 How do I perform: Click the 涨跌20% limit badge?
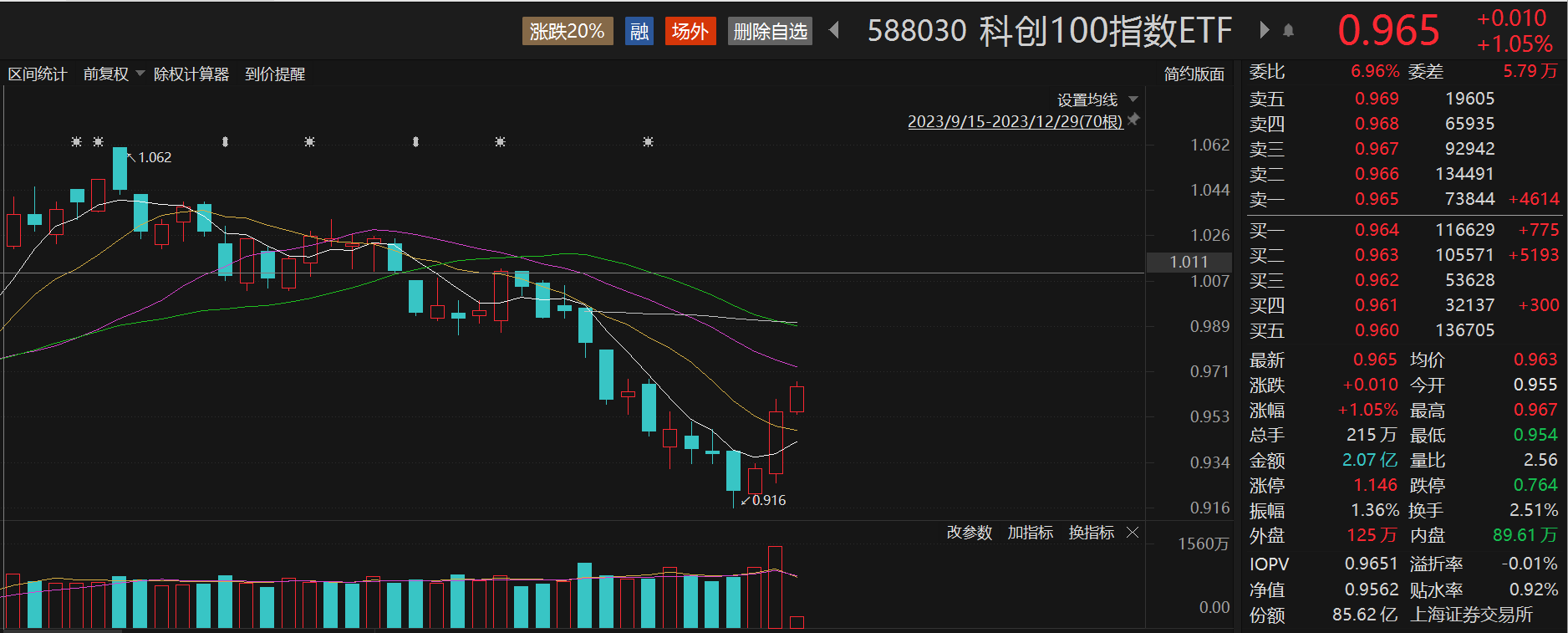pyautogui.click(x=567, y=32)
